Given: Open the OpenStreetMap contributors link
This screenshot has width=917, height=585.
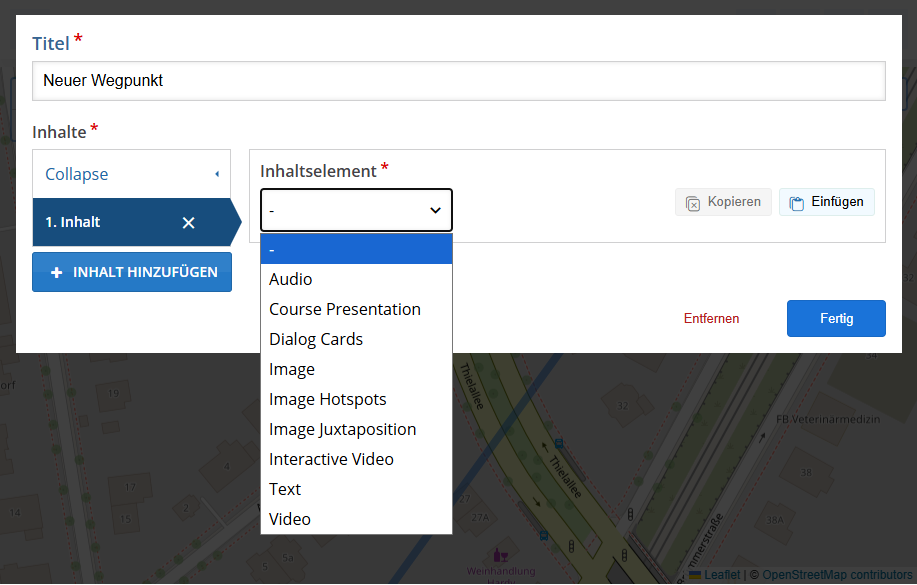Looking at the screenshot, I should tap(838, 575).
